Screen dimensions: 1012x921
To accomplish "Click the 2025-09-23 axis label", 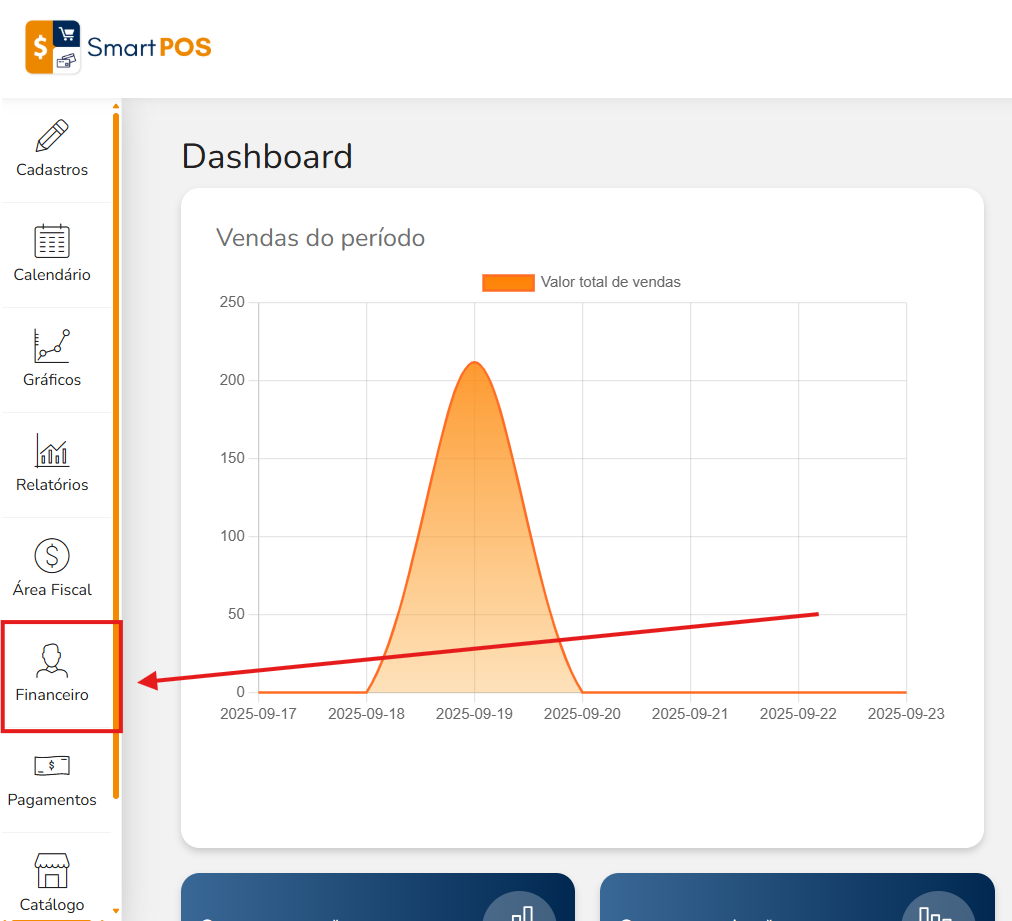I will [906, 714].
